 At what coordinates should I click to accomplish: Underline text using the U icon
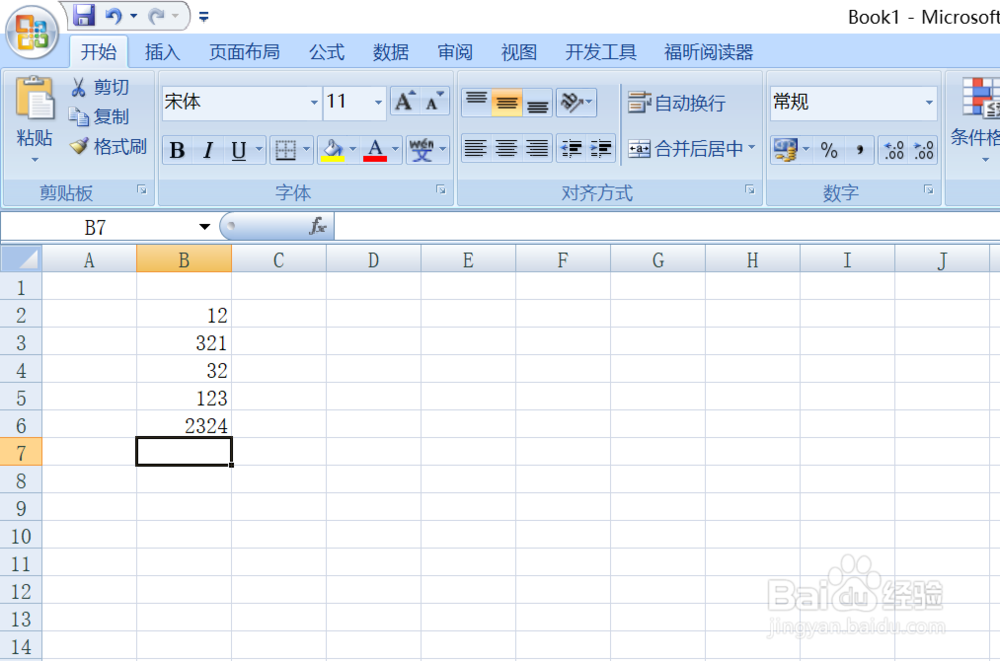239,149
